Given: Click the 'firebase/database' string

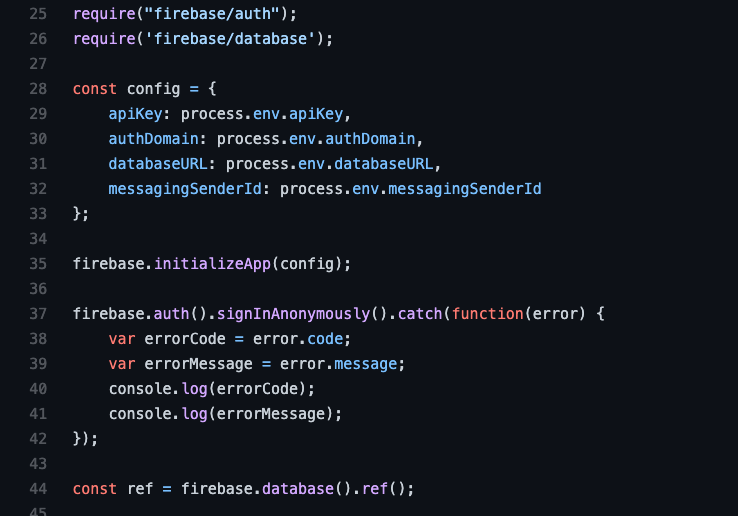Looking at the screenshot, I should 230,39.
